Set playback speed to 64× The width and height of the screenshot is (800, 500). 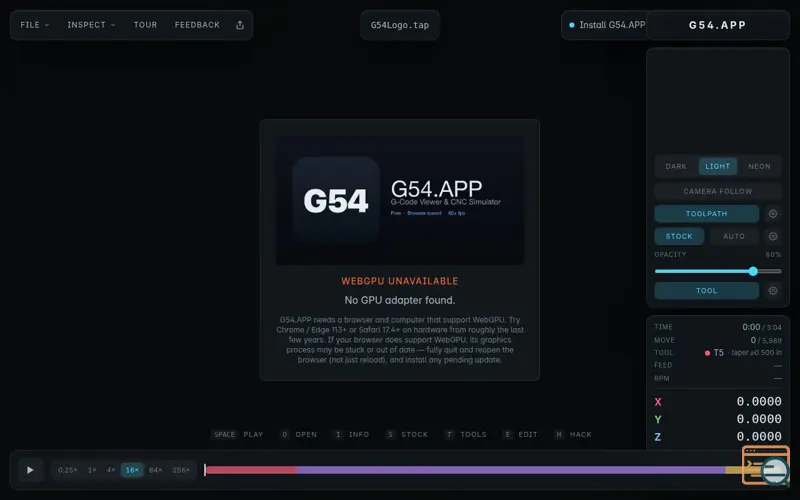point(156,470)
